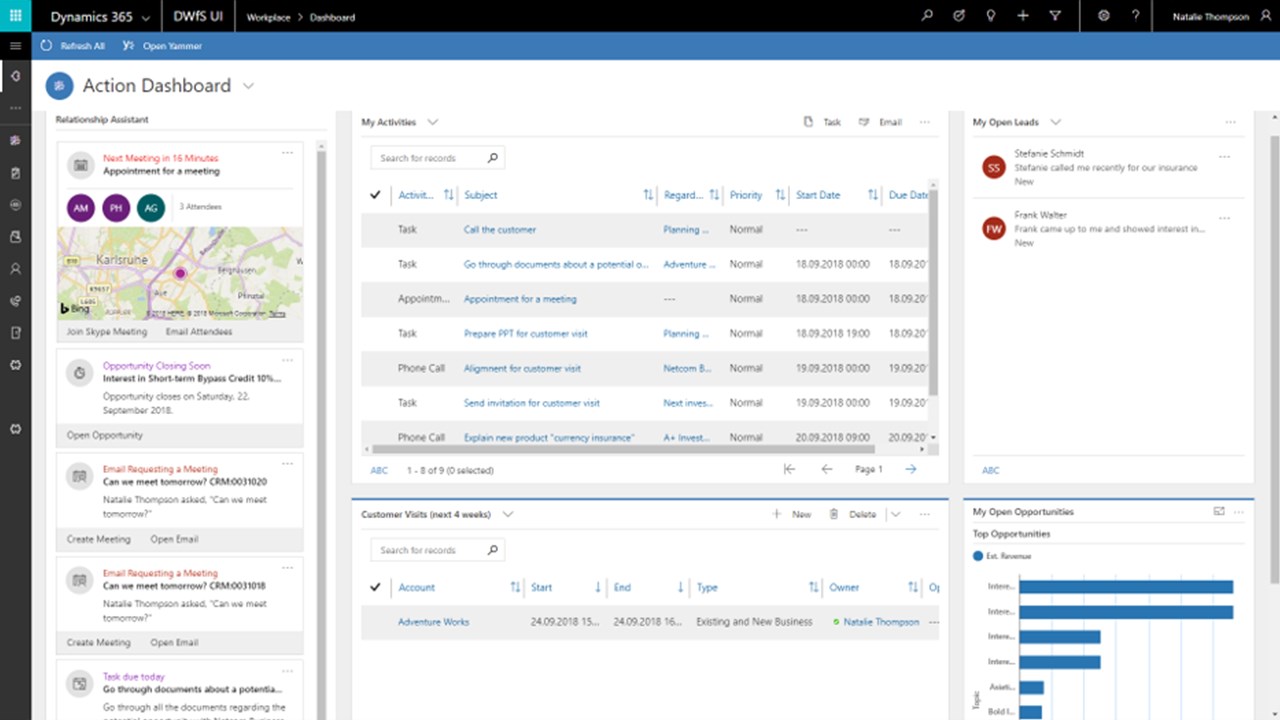Click Open Opportunity on the closing soon card
The height and width of the screenshot is (720, 1280).
[x=105, y=435]
